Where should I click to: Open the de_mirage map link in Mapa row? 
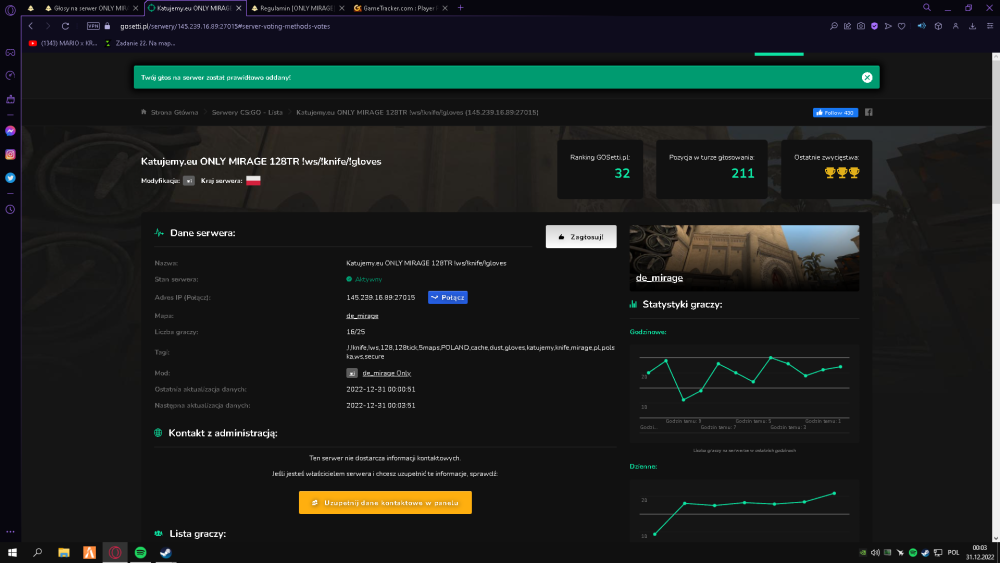coord(362,316)
